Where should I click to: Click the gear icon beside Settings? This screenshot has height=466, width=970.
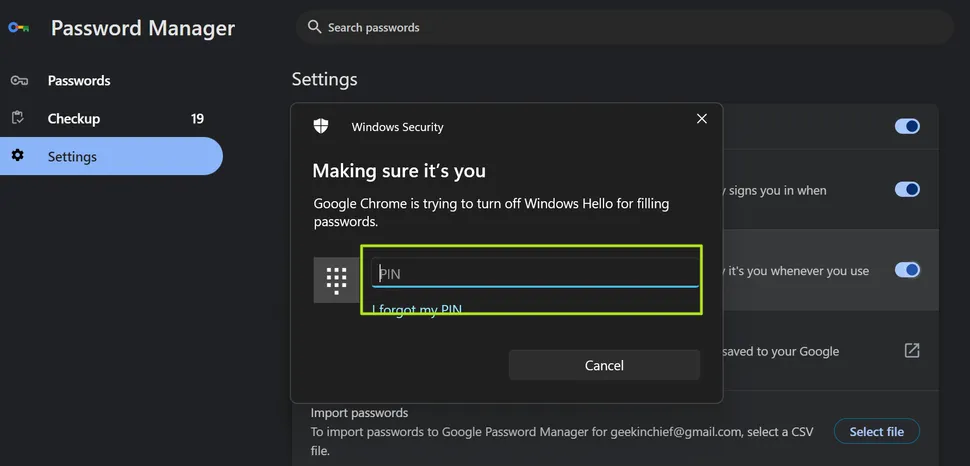click(18, 156)
